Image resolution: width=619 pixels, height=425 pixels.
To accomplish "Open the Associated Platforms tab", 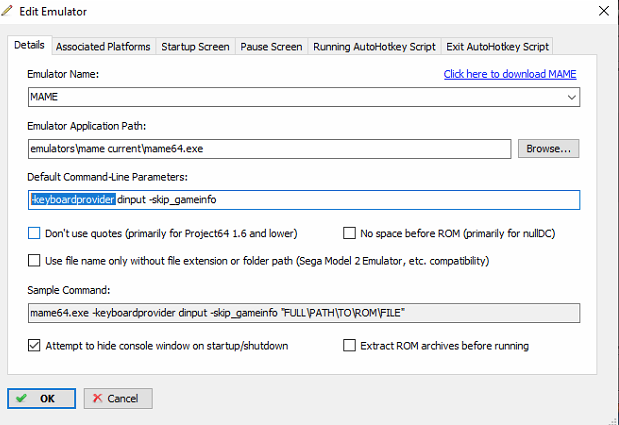I will [103, 47].
